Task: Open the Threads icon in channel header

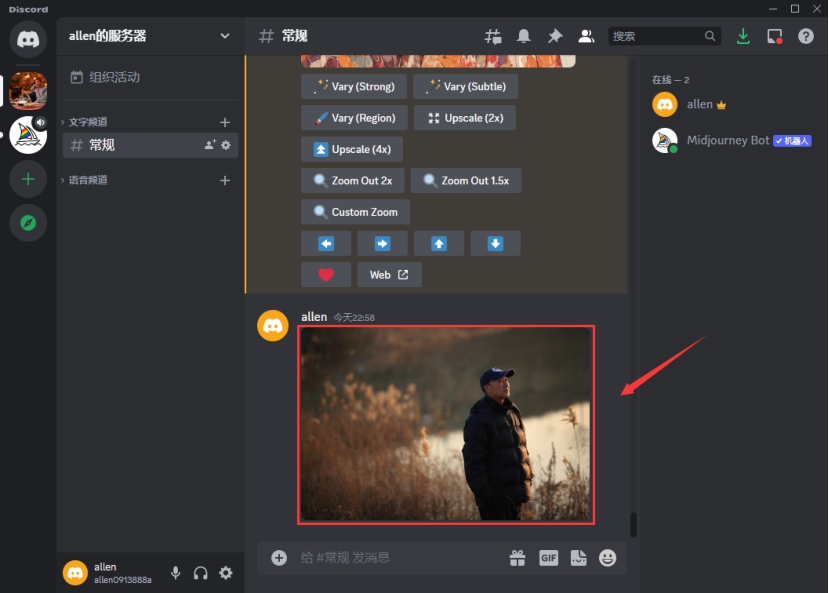Action: coord(493,36)
